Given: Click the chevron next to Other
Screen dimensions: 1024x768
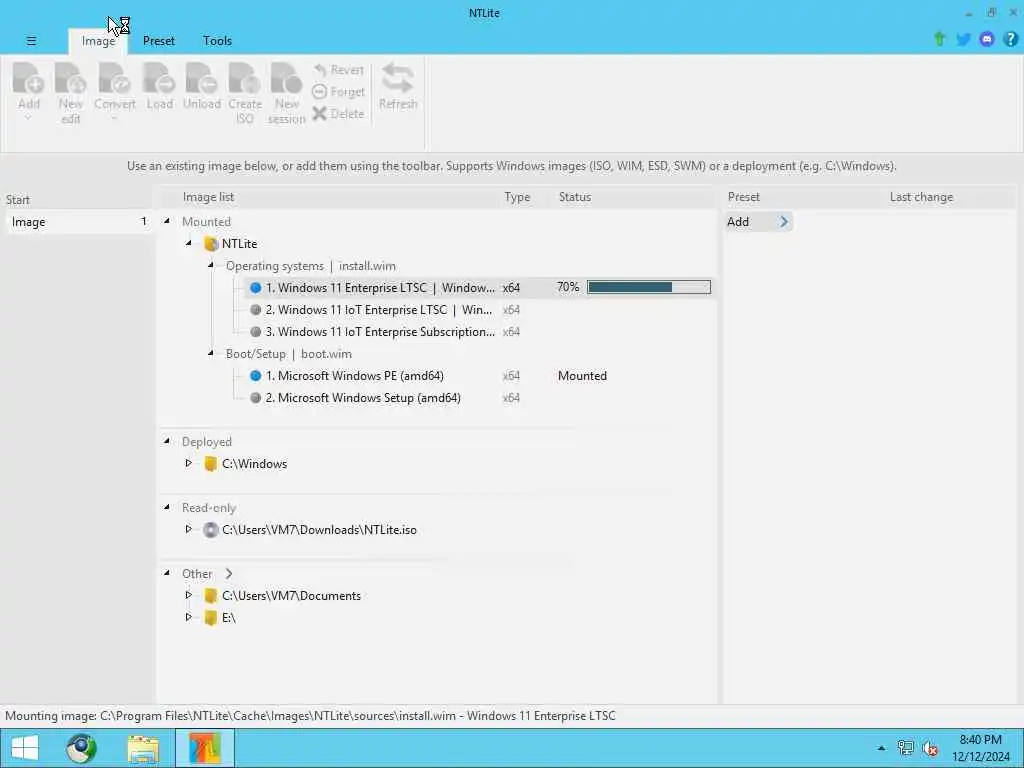Looking at the screenshot, I should [x=229, y=573].
